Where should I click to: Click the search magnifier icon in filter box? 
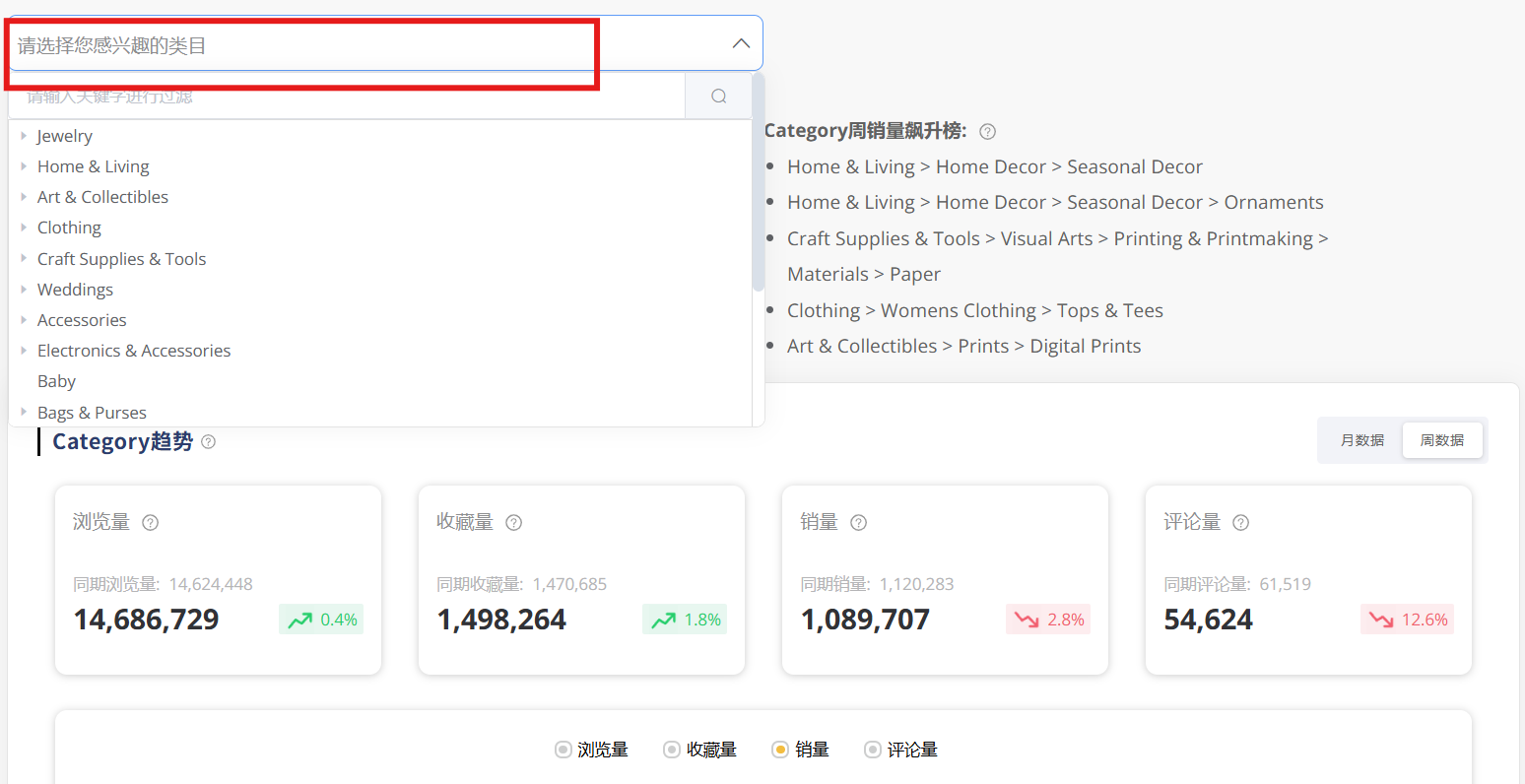pyautogui.click(x=718, y=97)
